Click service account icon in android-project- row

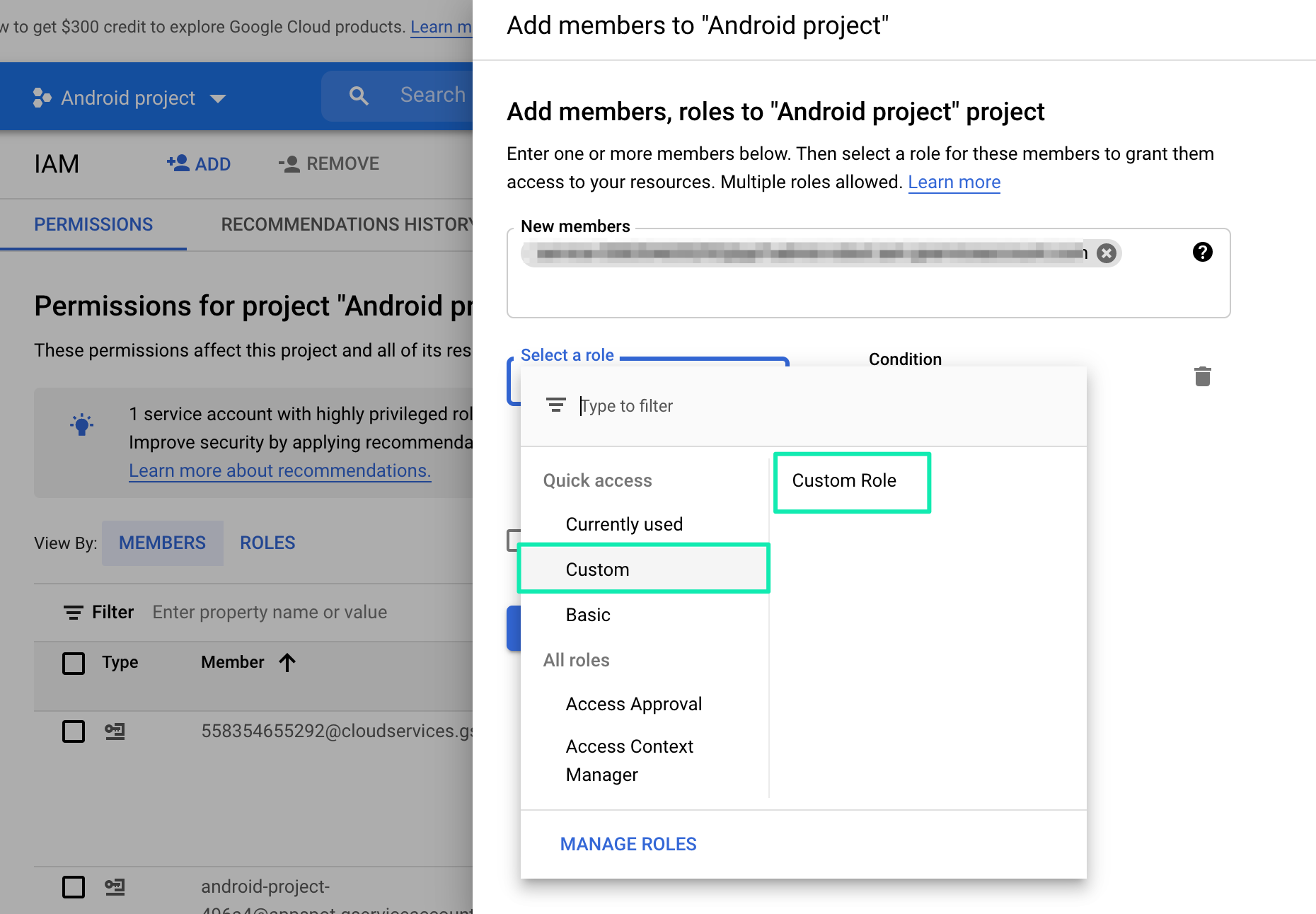pyautogui.click(x=115, y=886)
